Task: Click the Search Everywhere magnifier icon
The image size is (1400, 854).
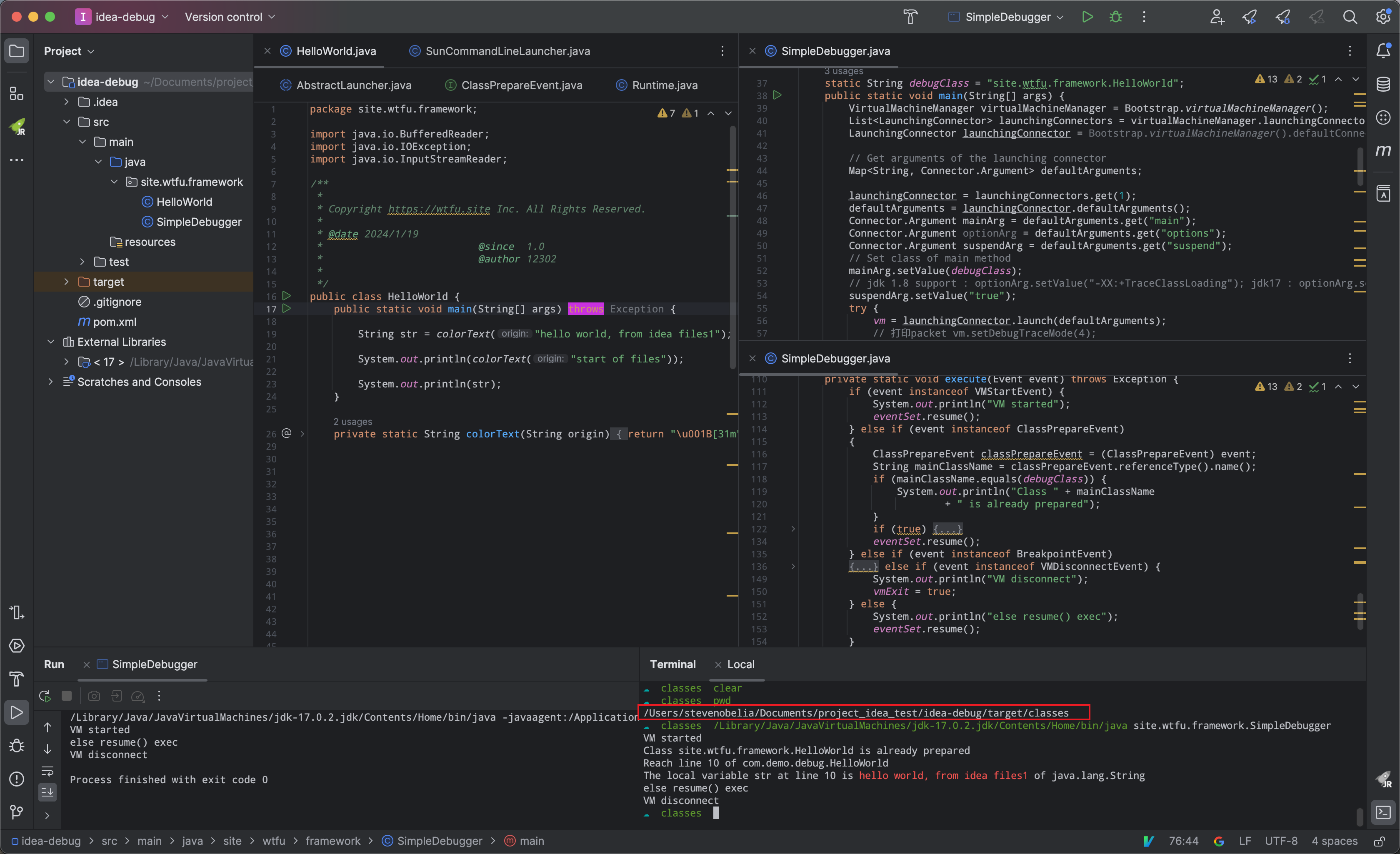Action: (1350, 17)
